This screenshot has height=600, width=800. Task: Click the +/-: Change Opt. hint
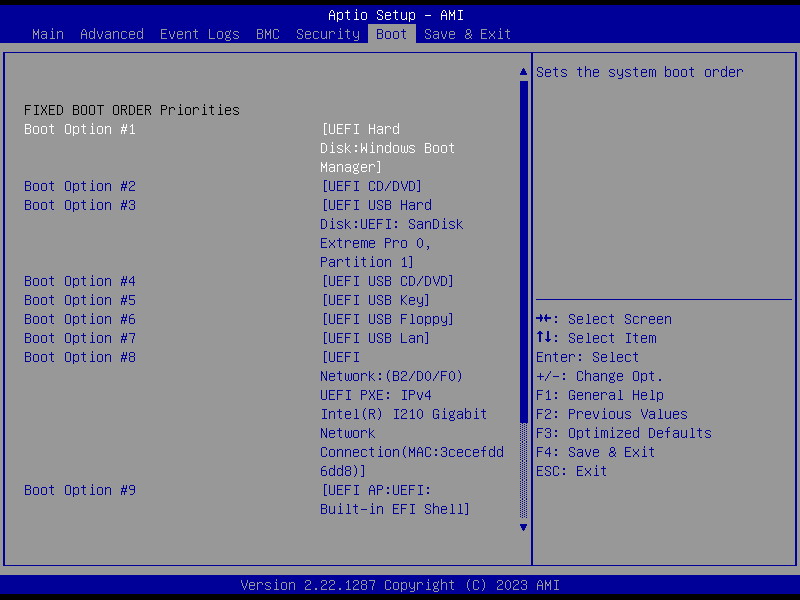coord(599,377)
